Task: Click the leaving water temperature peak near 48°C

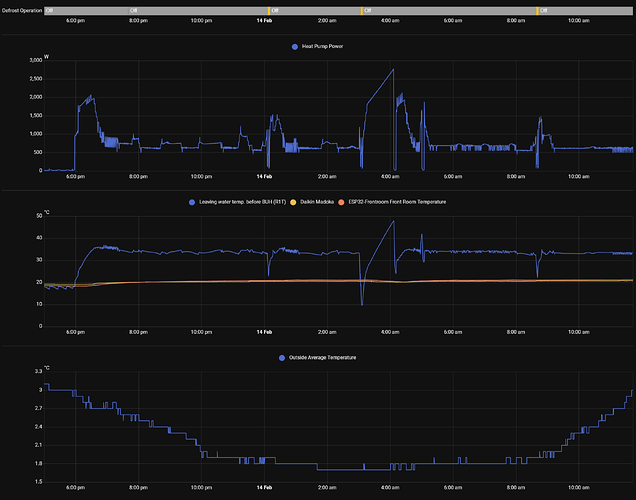Action: point(393,221)
